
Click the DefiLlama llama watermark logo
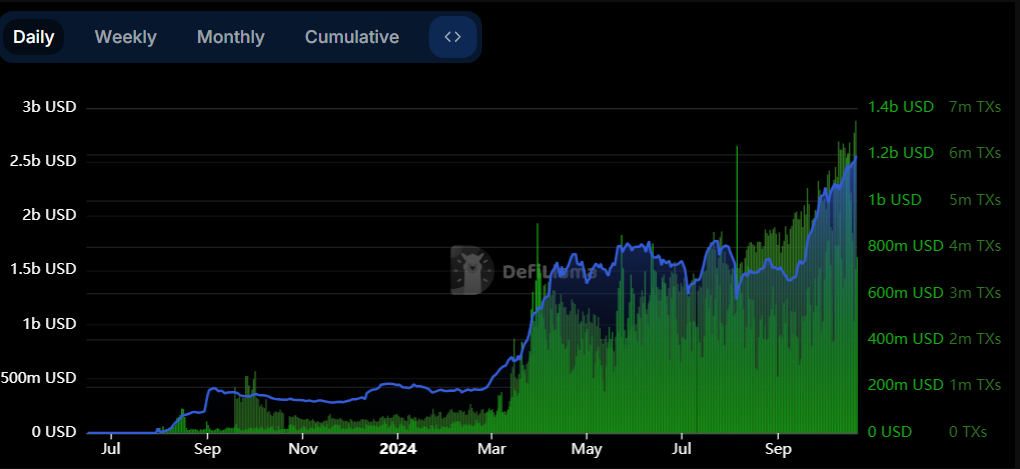(472, 270)
